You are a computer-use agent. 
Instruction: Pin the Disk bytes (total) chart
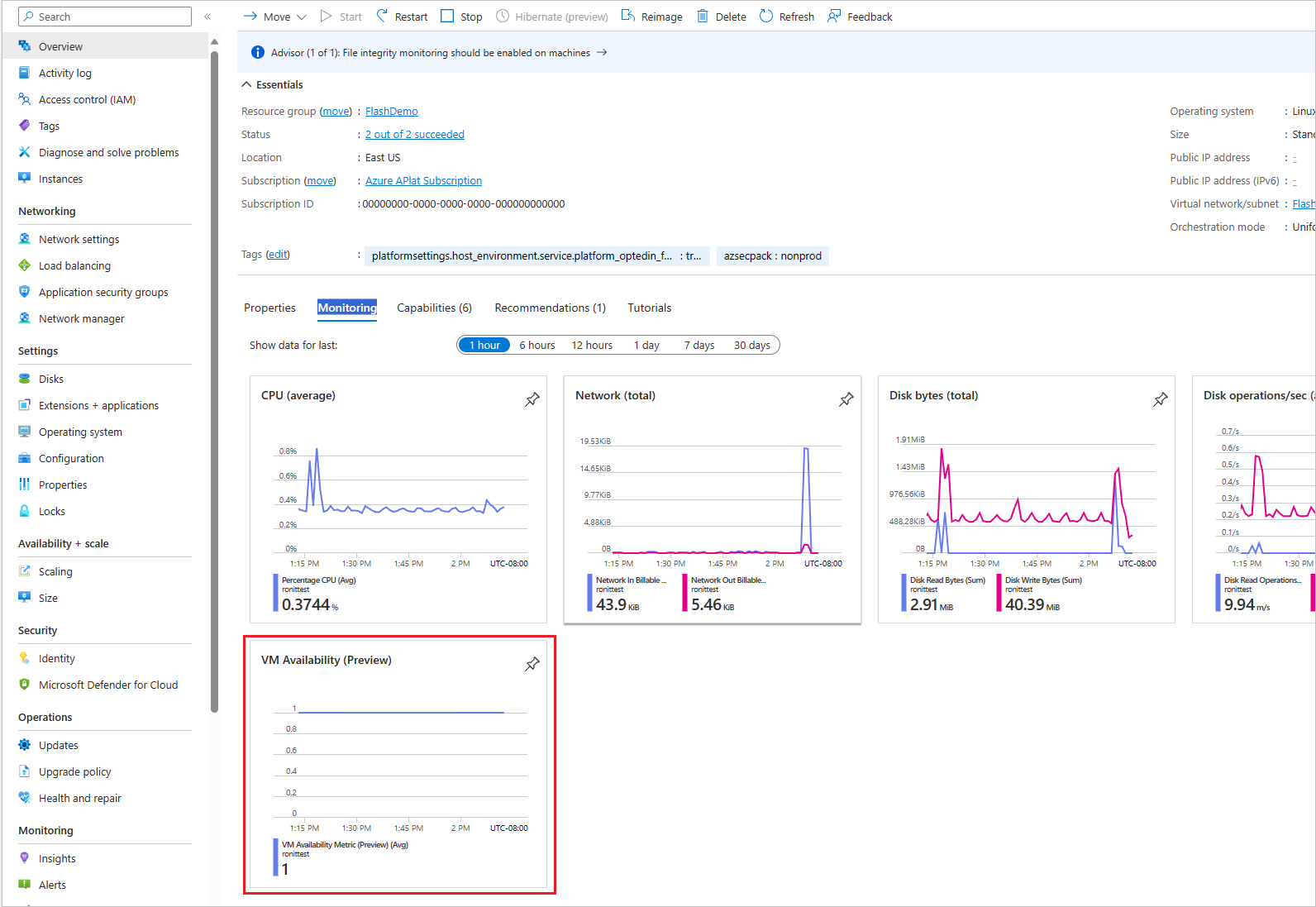(1161, 399)
